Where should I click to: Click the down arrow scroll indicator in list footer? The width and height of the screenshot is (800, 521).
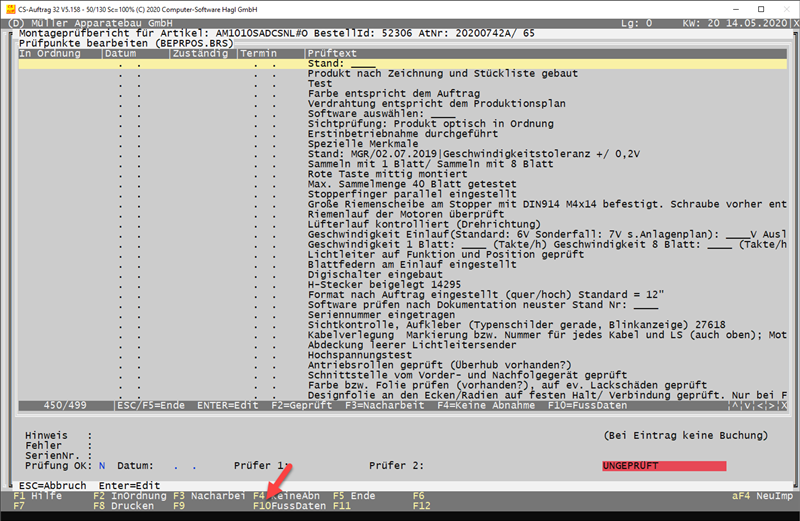(x=748, y=406)
